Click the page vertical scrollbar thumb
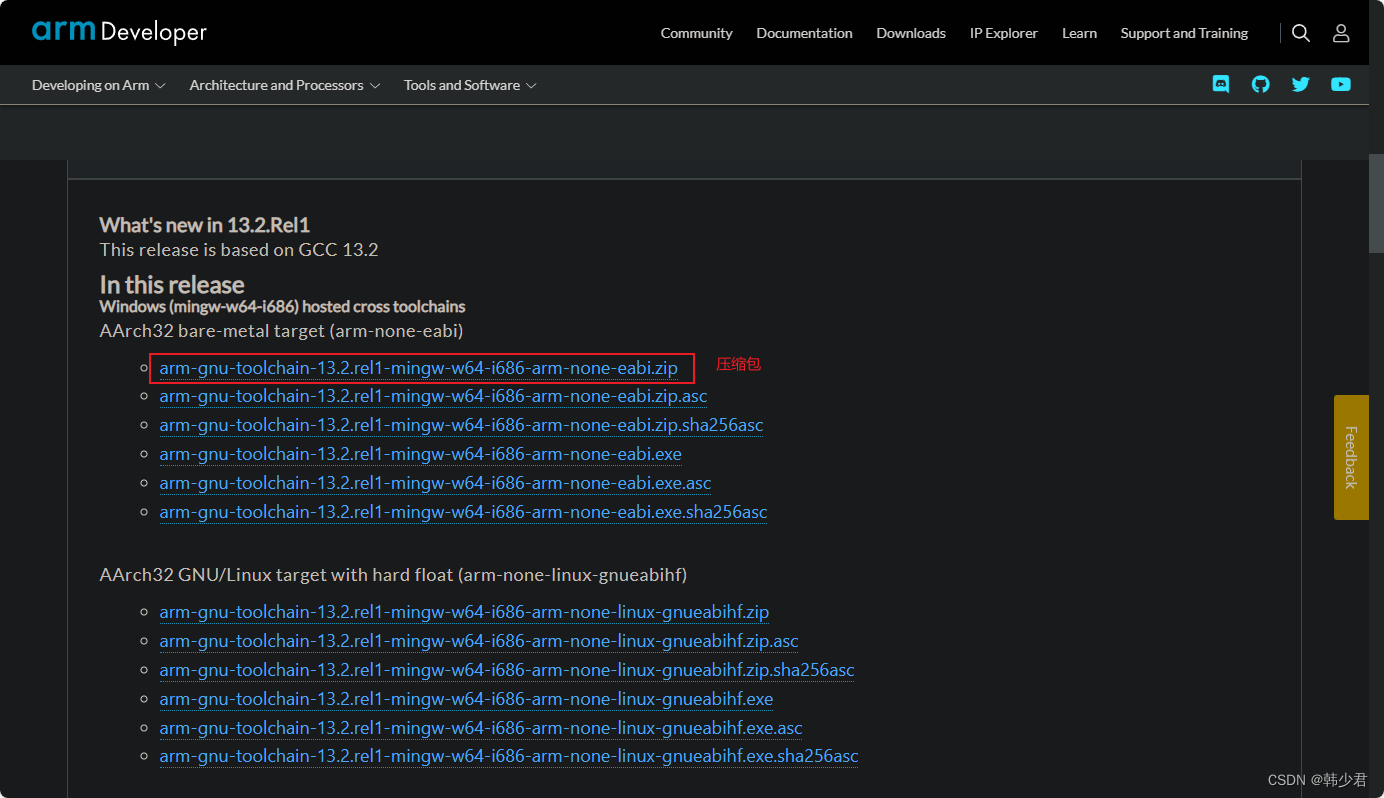Image resolution: width=1384 pixels, height=798 pixels. [1376, 205]
